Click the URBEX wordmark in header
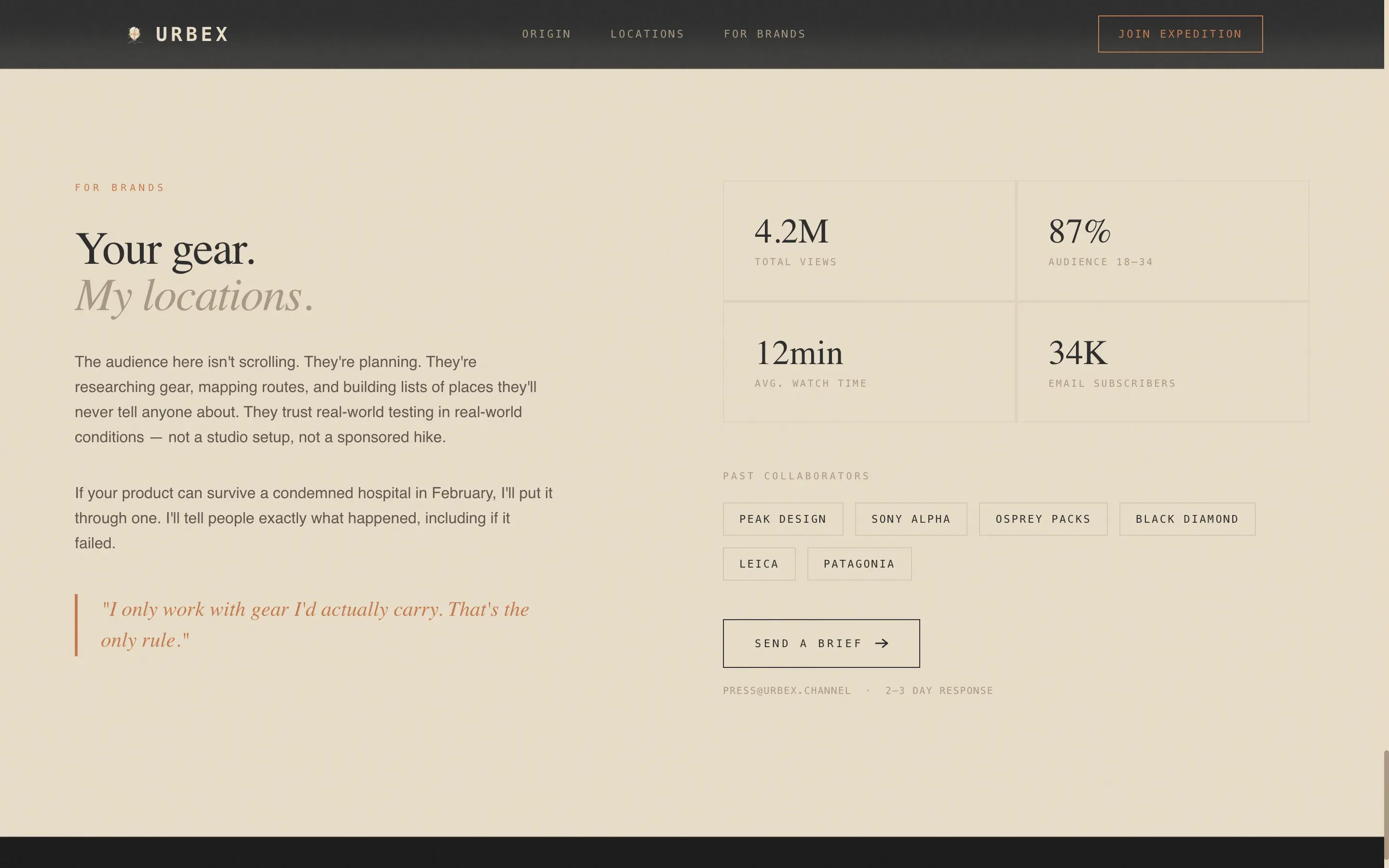1389x868 pixels. [192, 34]
